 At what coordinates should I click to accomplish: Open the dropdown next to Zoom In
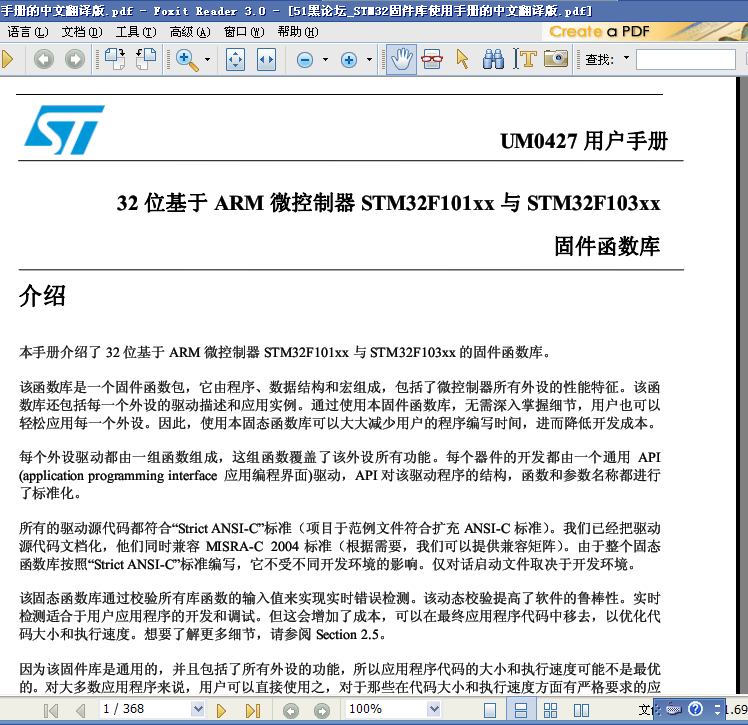[369, 60]
